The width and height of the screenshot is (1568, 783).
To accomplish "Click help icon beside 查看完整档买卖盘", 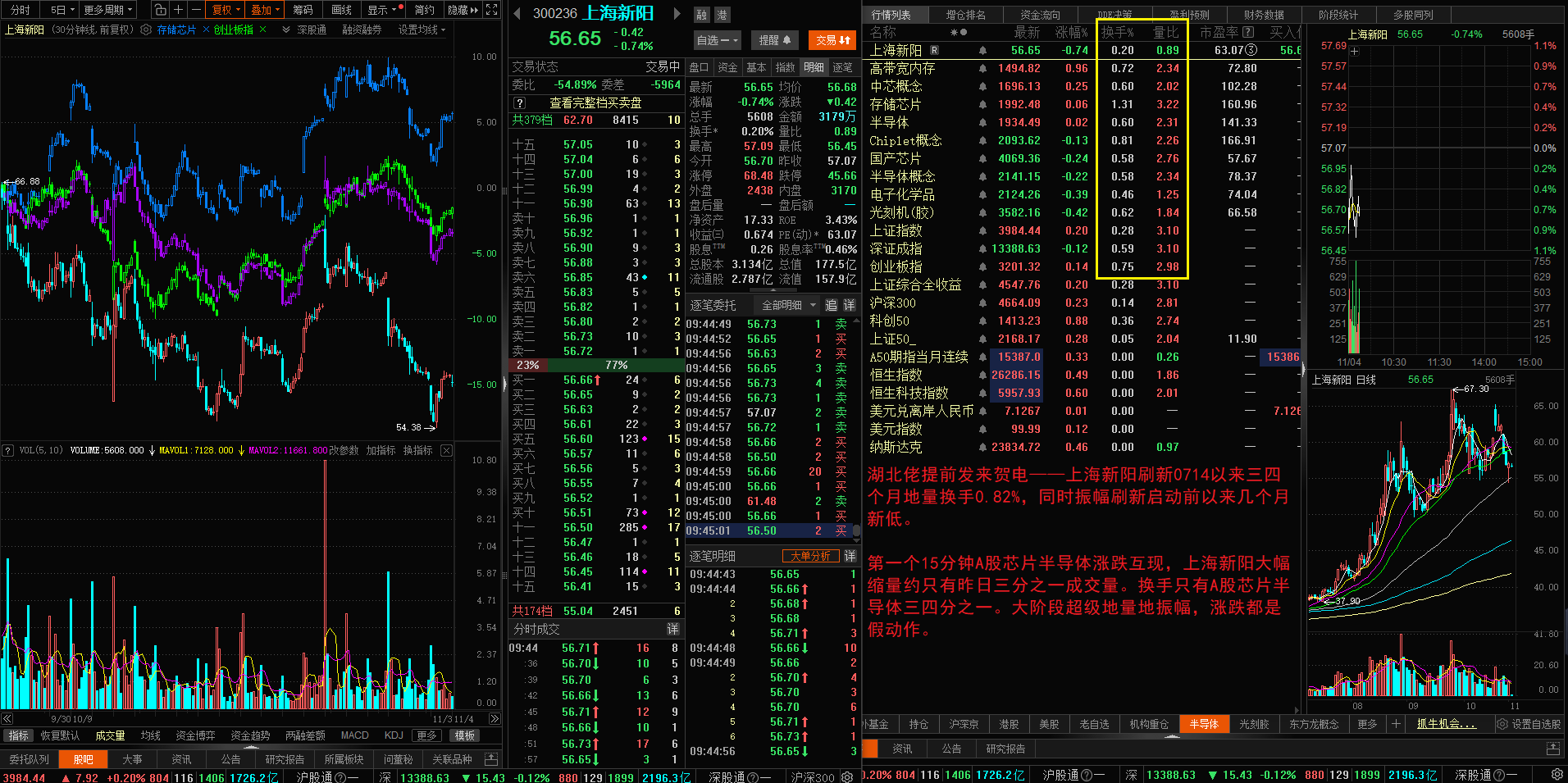I will point(519,103).
